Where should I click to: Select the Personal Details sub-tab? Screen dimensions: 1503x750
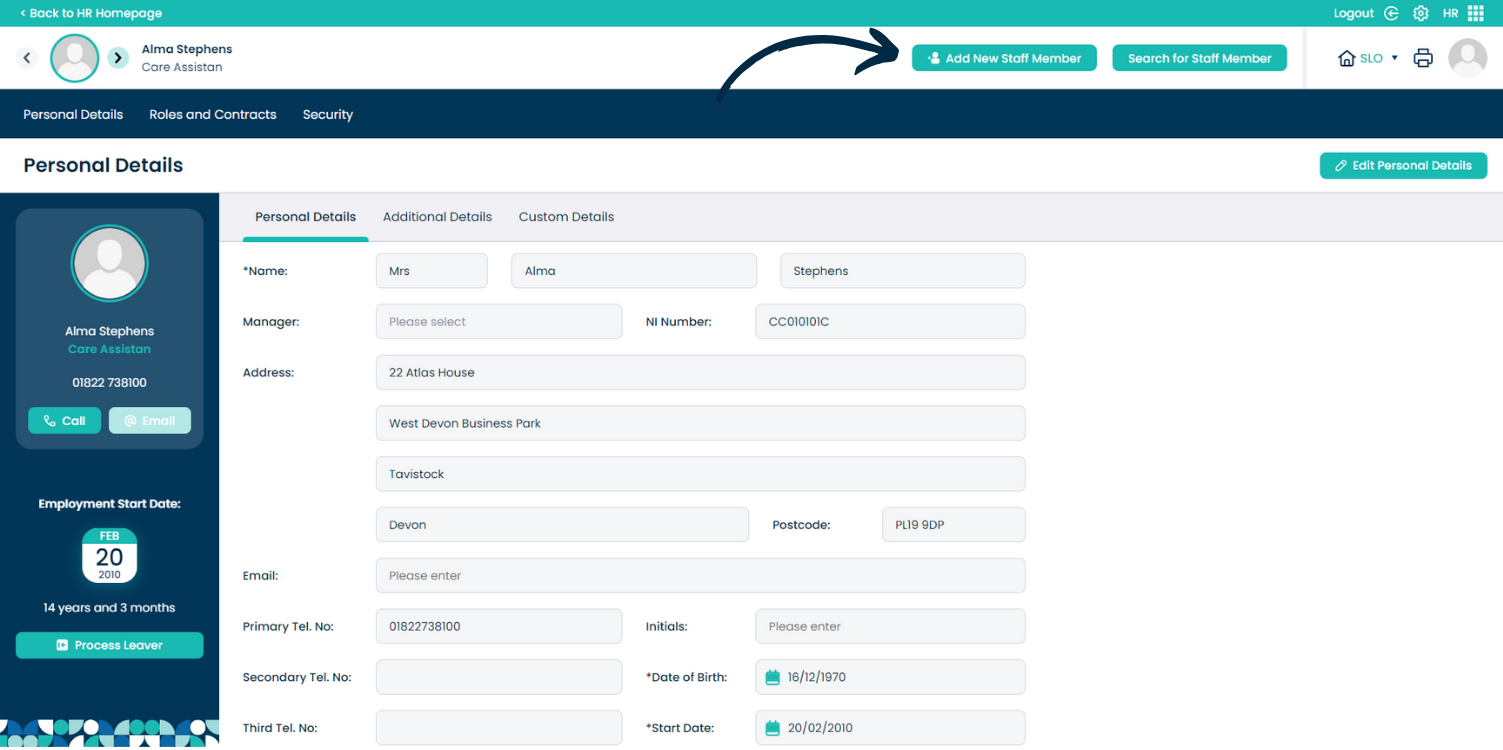tap(305, 217)
